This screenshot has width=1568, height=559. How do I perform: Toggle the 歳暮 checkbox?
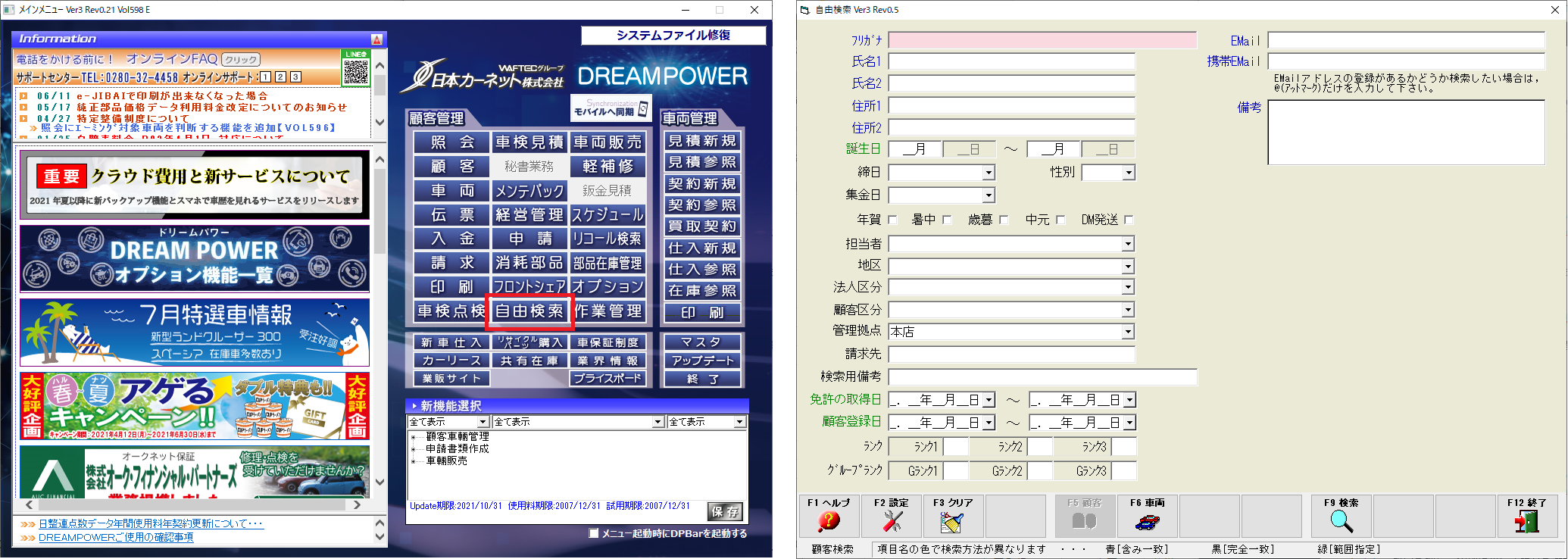point(1004,220)
